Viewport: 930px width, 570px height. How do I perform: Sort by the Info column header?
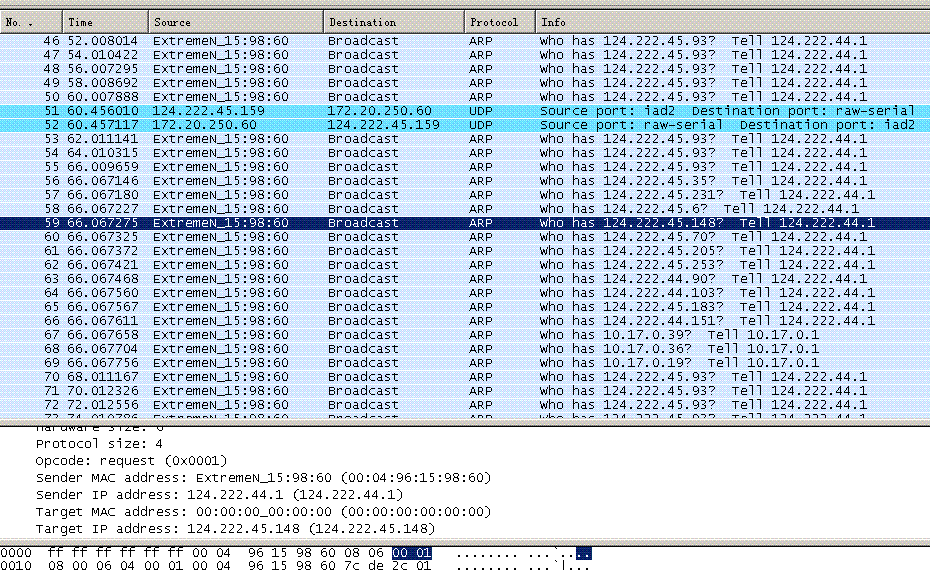pos(730,21)
